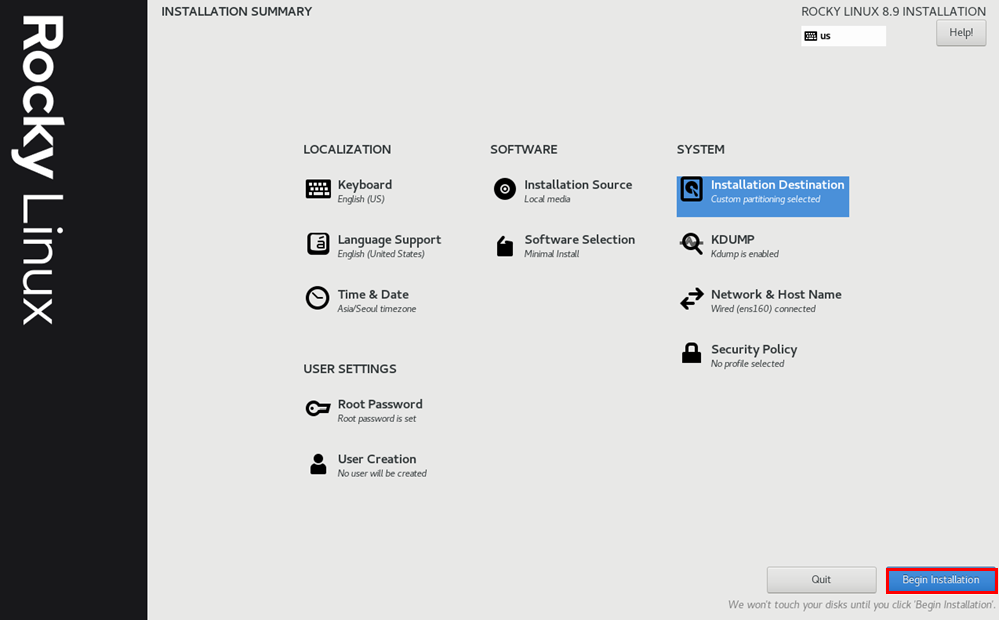Viewport: 999px width, 620px height.
Task: Open the Keyboard settings label
Action: 364,185
